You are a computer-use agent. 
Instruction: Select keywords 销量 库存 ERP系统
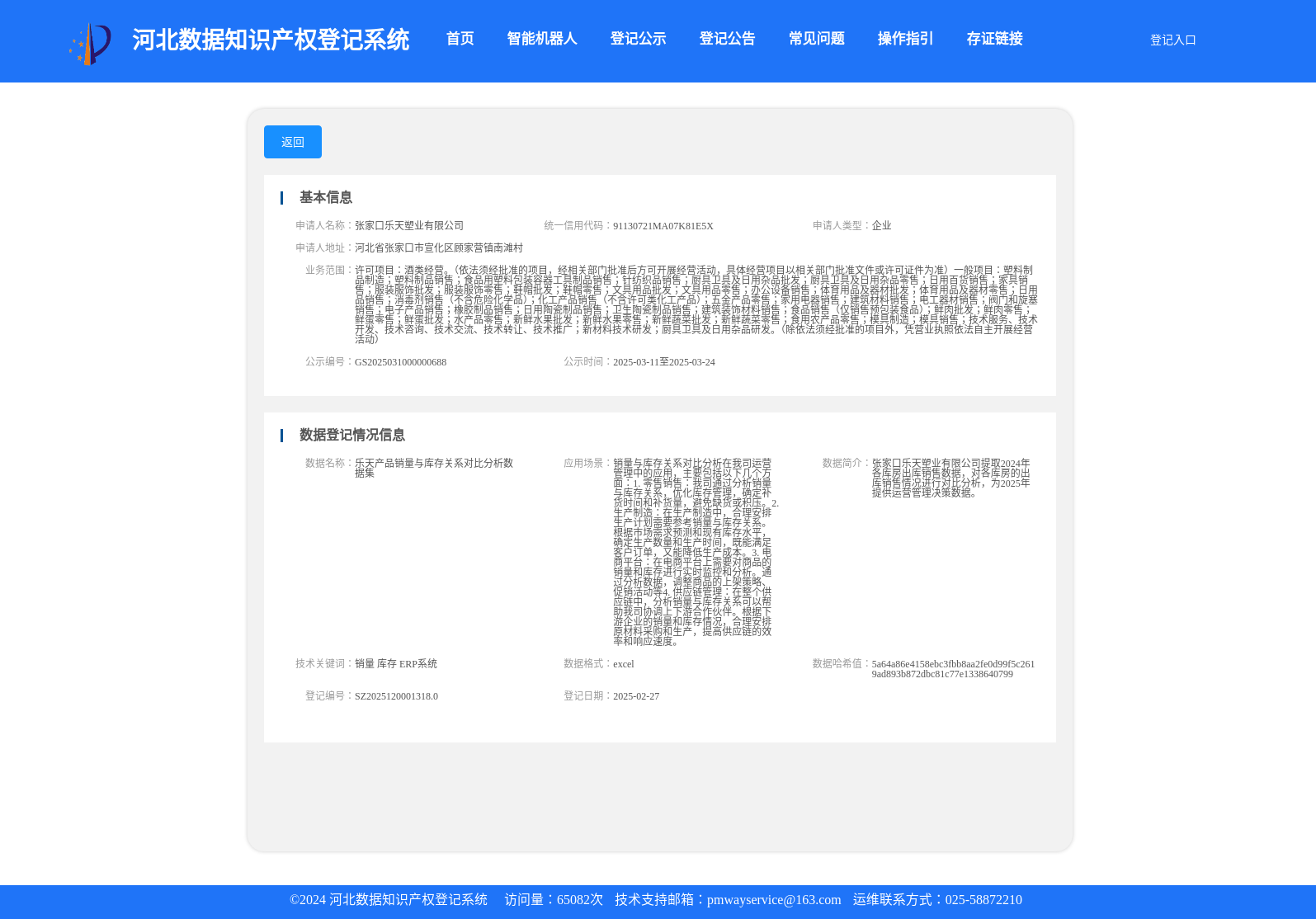[x=396, y=663]
